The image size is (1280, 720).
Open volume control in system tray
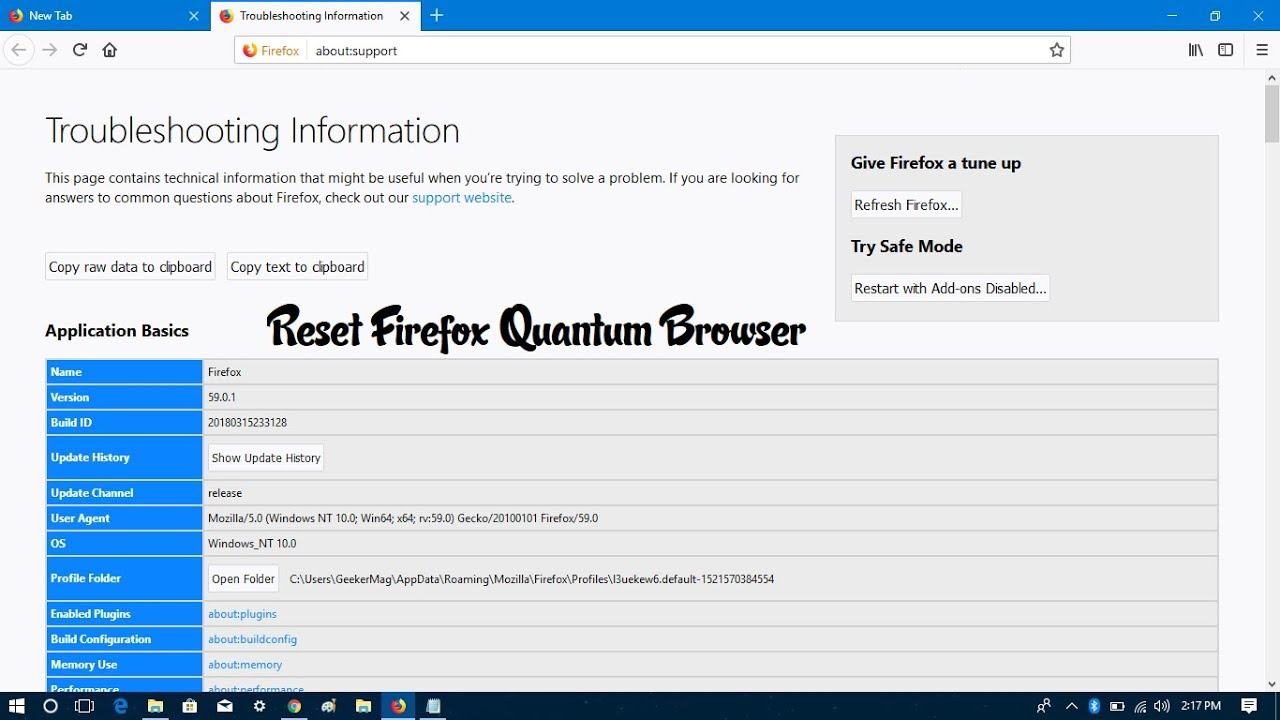(1162, 706)
